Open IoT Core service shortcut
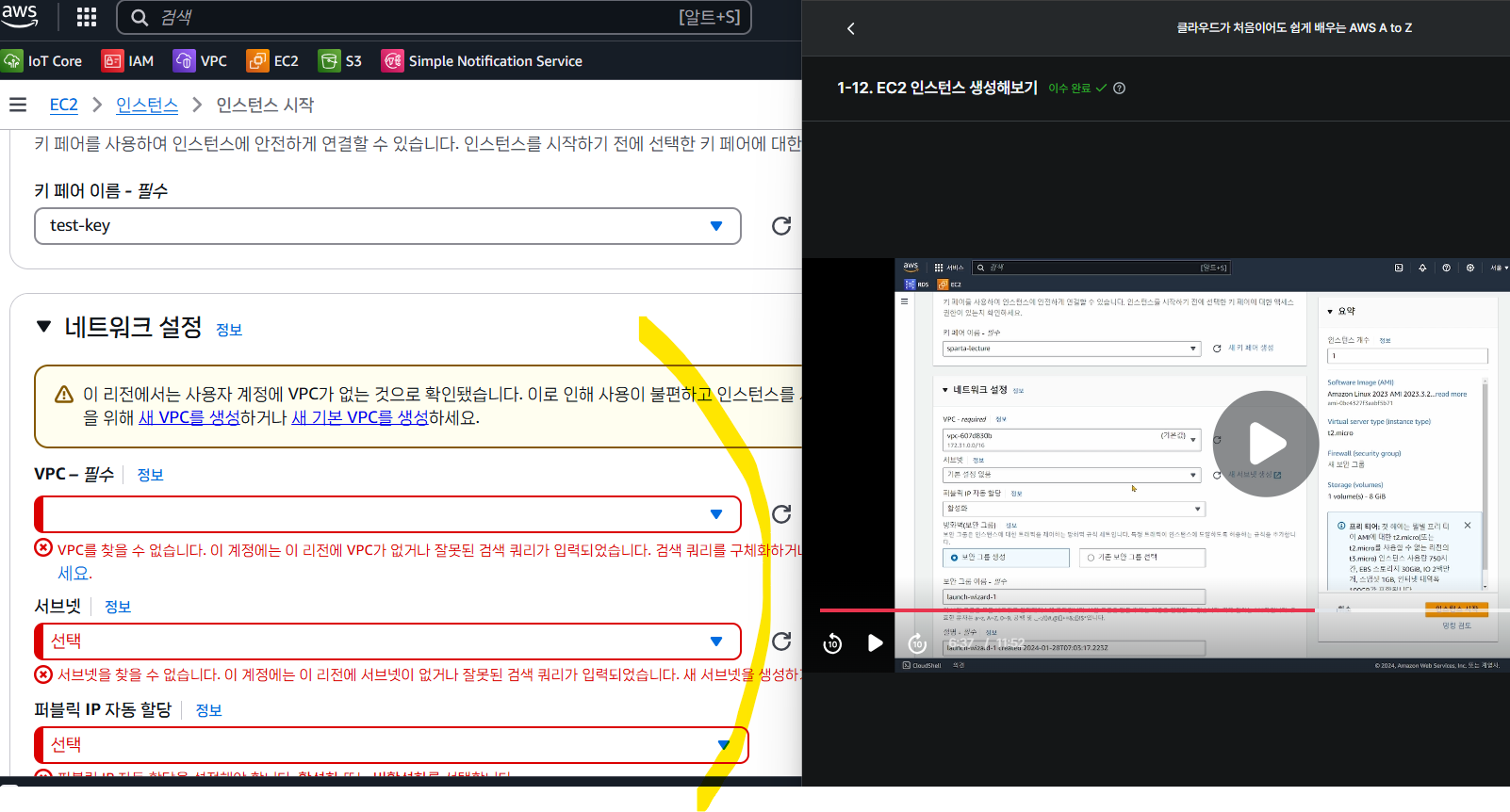The width and height of the screenshot is (1510, 812). tap(42, 61)
